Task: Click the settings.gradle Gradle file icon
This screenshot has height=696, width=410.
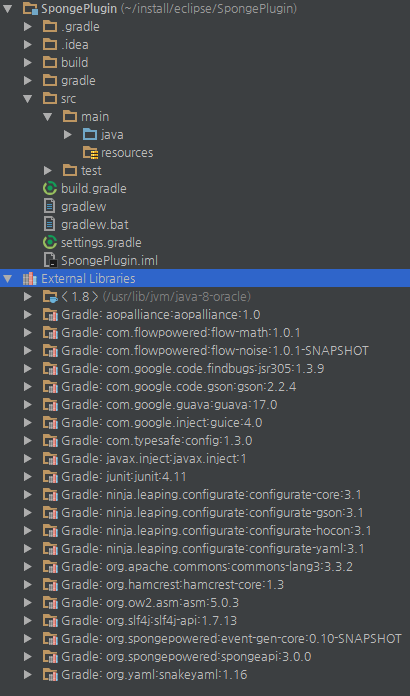Action: click(50, 243)
